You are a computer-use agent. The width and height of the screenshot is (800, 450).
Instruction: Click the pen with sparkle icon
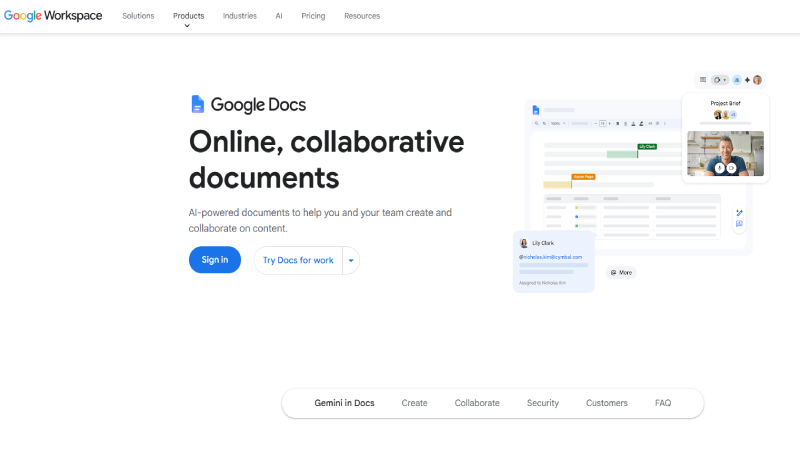click(x=739, y=213)
